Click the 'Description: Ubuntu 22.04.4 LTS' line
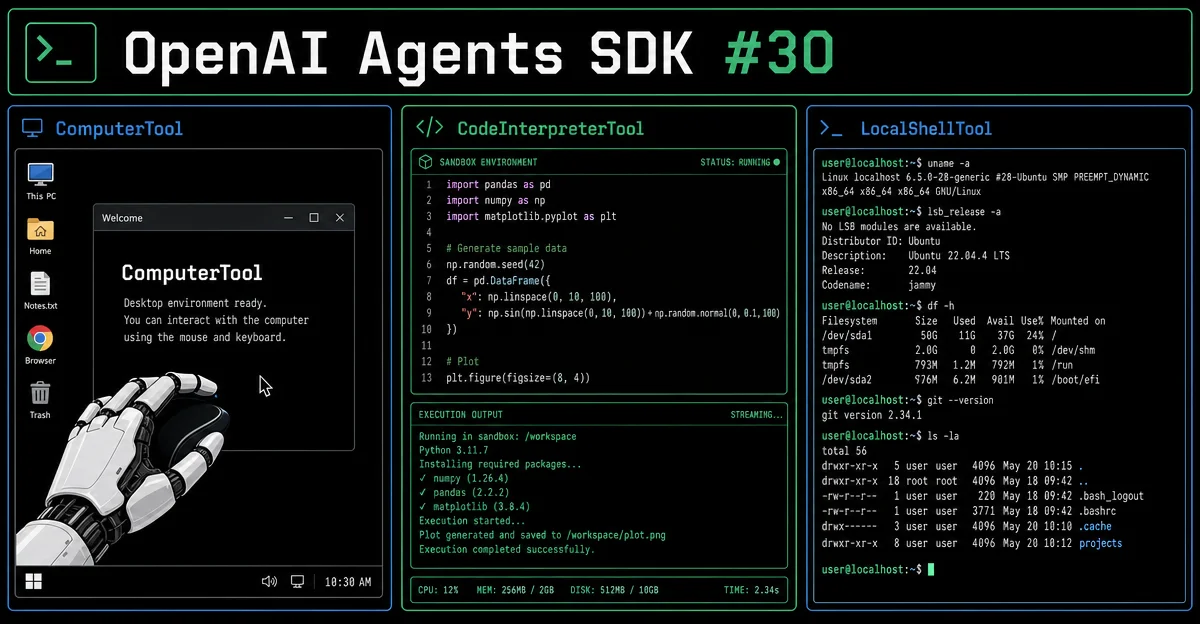This screenshot has height=624, width=1200. [916, 256]
